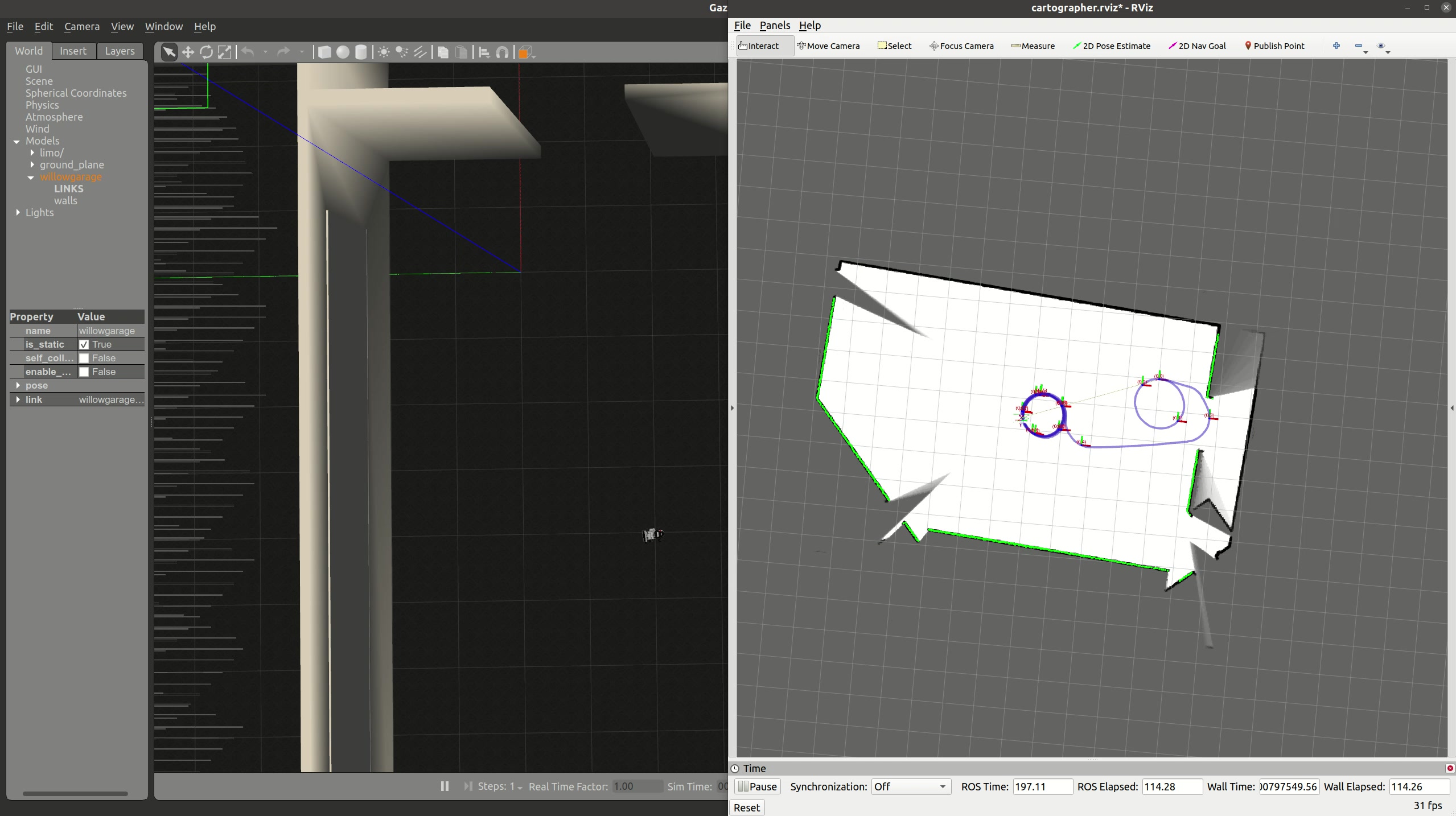Toggle the enable_wind checkbox
Image resolution: width=1456 pixels, height=816 pixels.
click(x=84, y=372)
